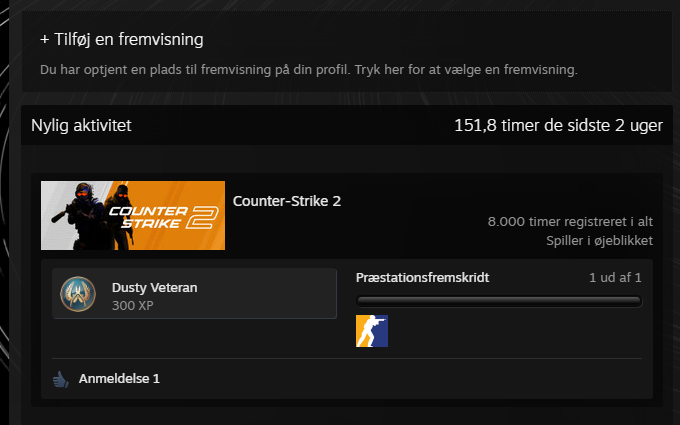Click 'Du har optjent en plads' description
This screenshot has width=680, height=425.
309,70
